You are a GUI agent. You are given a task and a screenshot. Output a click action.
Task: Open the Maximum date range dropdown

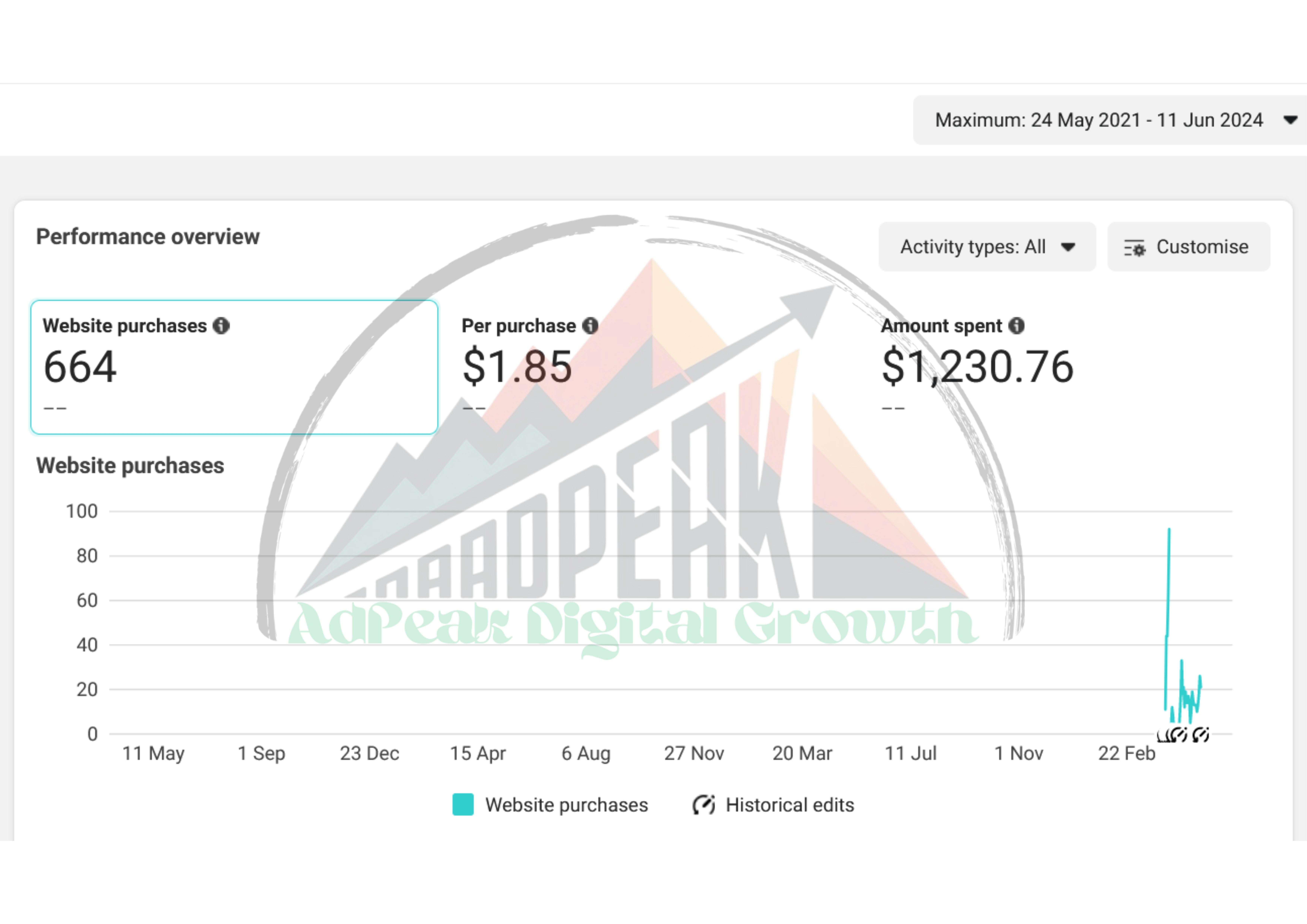[1110, 120]
